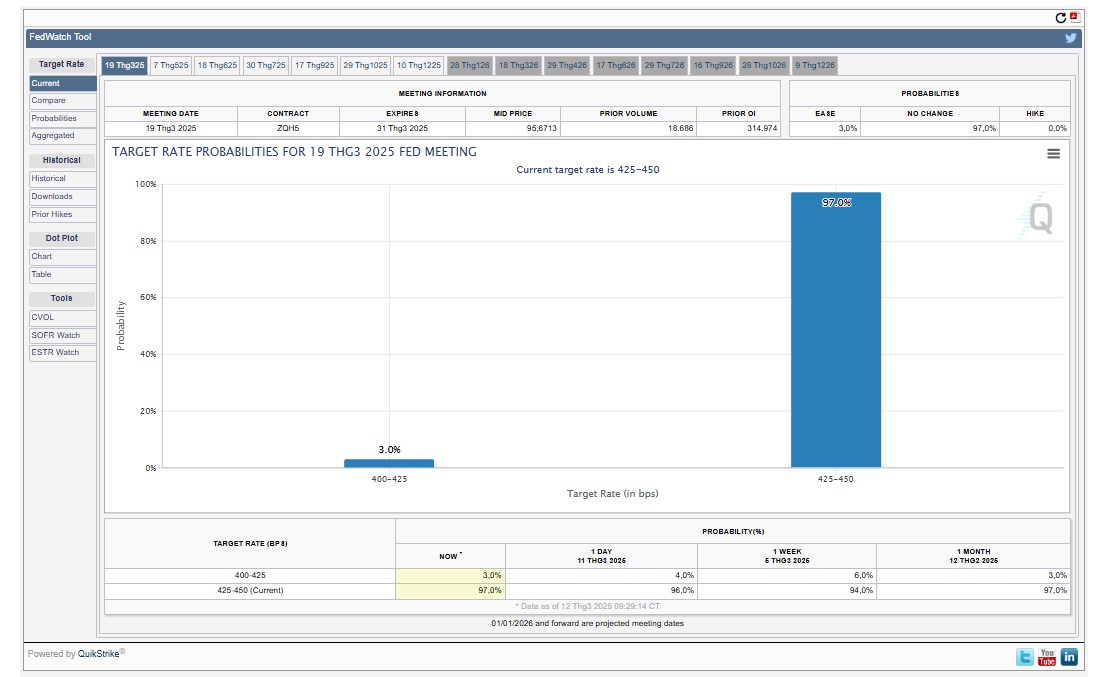Click the QuikStrike link in footer
The image size is (1104, 677).
(x=99, y=654)
